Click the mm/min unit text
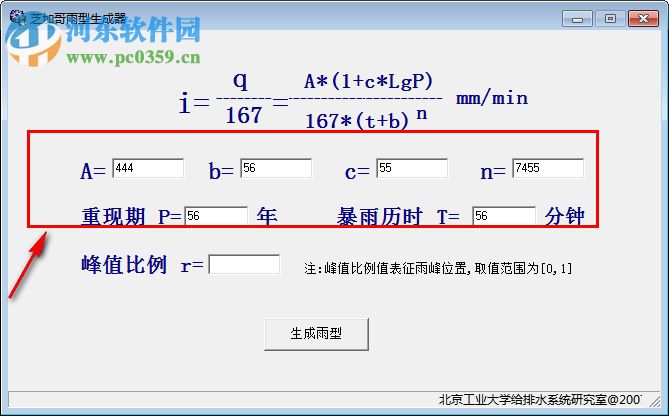Screen dimensions: 669x416 point(492,99)
